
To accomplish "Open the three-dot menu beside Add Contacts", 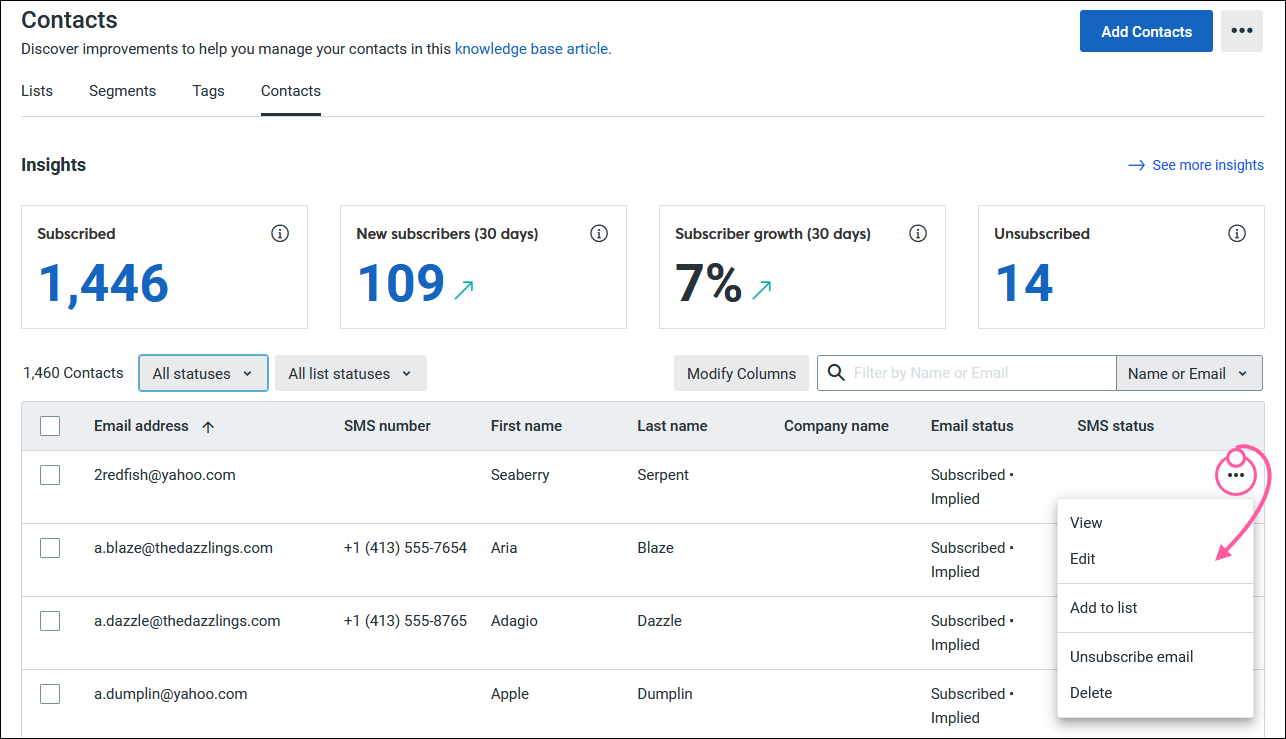I will (1242, 31).
